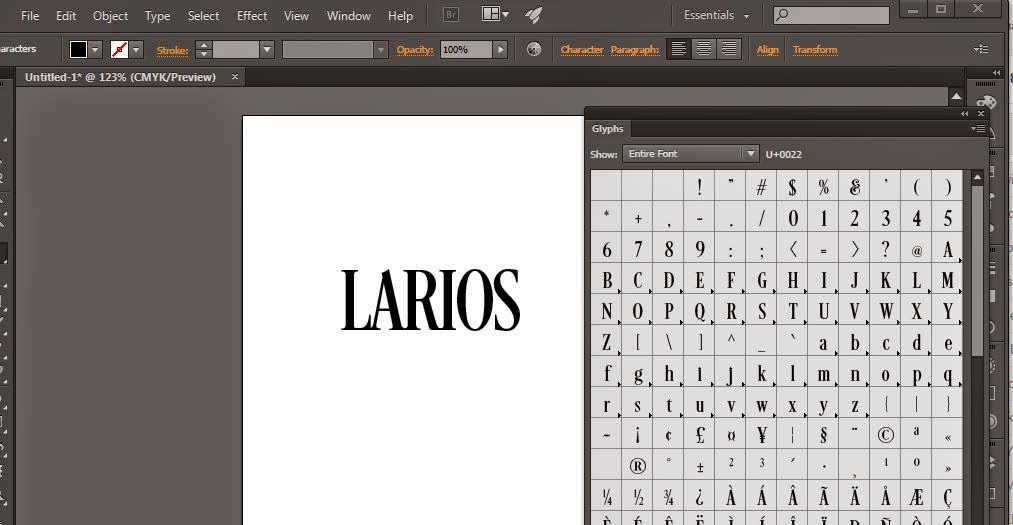Image resolution: width=1013 pixels, height=525 pixels.
Task: Open the Arrange Documents layout dropdown
Action: click(x=495, y=14)
